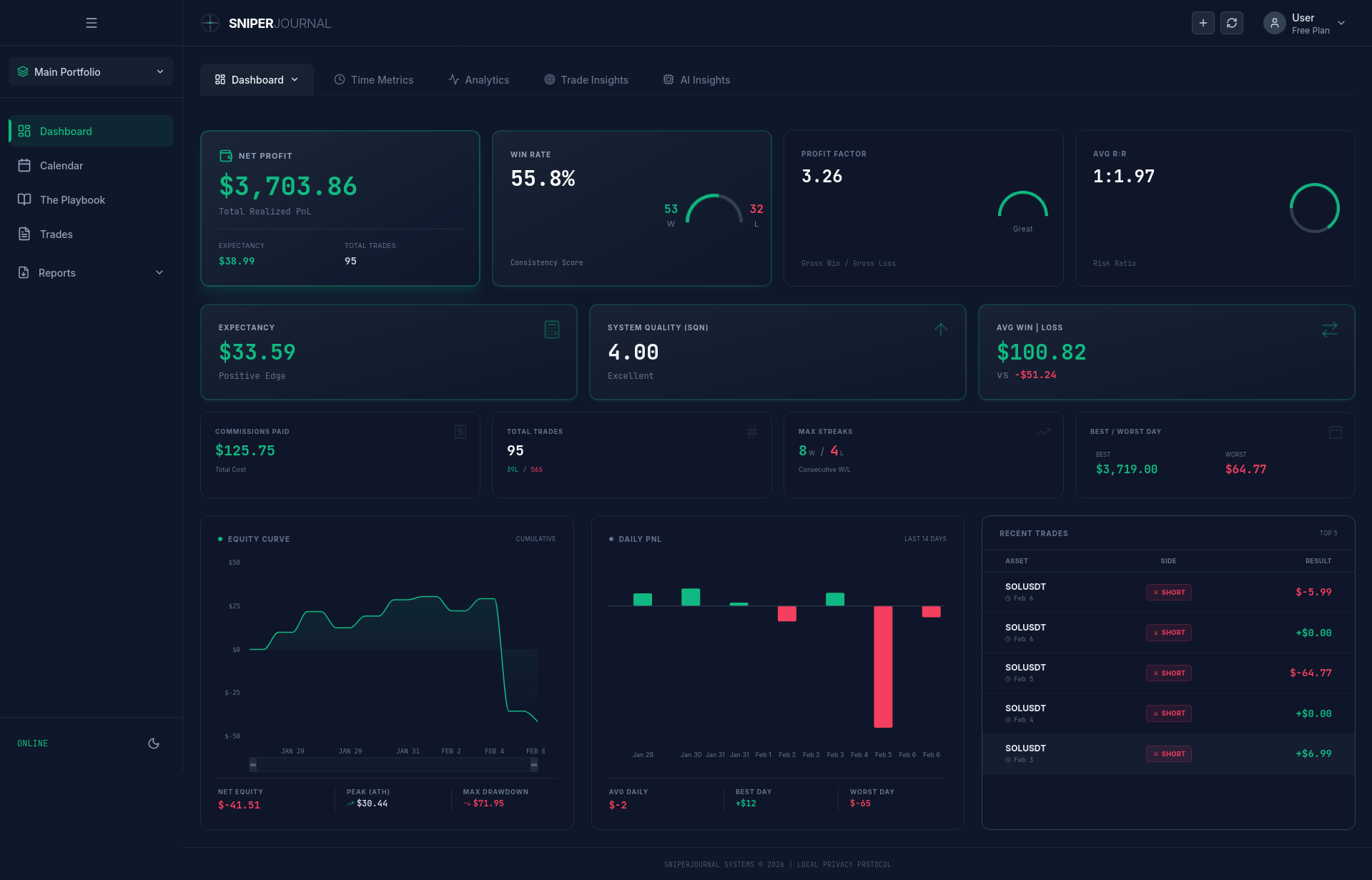Viewport: 1372px width, 880px height.
Task: Click The Playbook book icon
Action: tap(24, 199)
